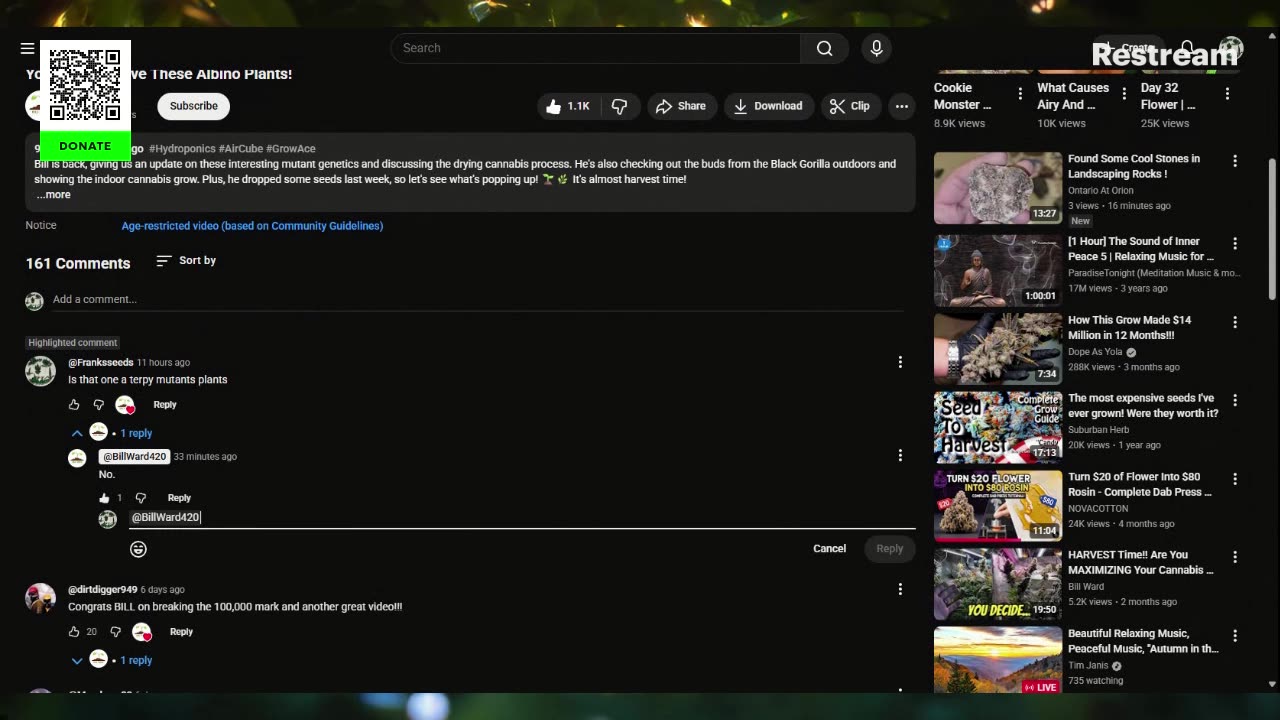Open menu for "Day 32 Flower" video
Viewport: 1280px width, 720px height.
1227,94
